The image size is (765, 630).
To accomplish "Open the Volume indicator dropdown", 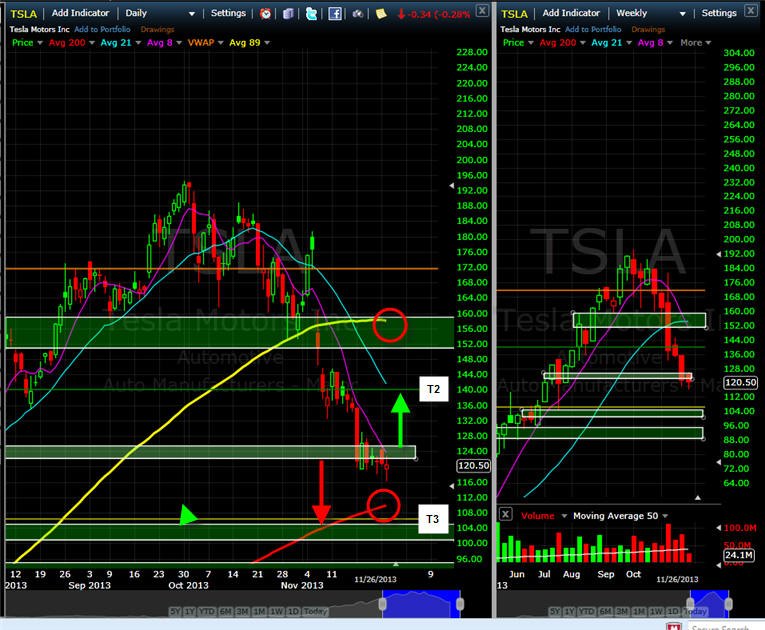I will point(564,516).
